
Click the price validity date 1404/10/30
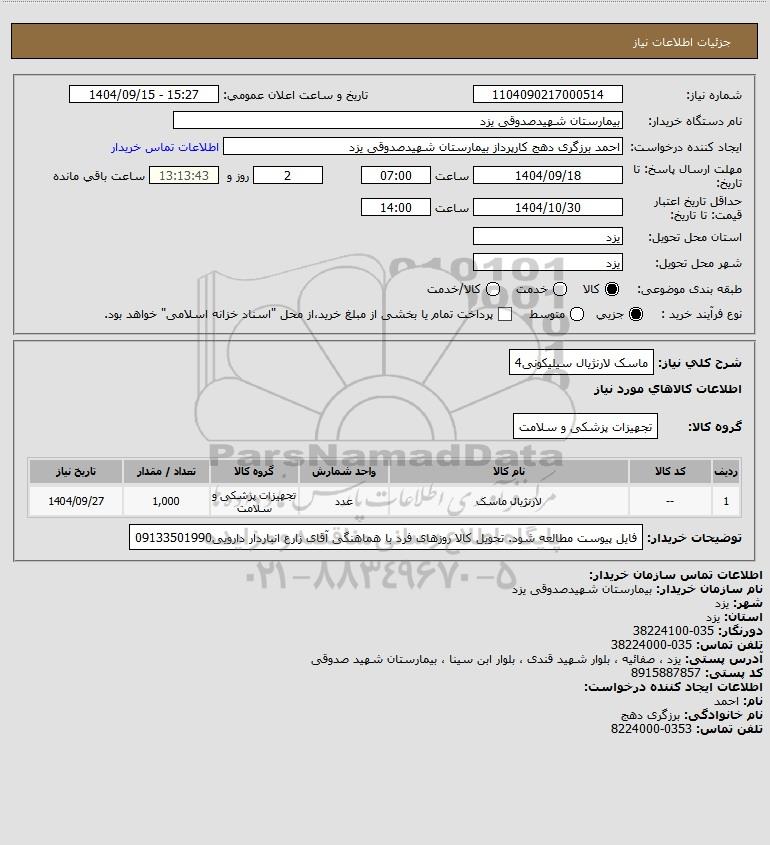pos(547,207)
